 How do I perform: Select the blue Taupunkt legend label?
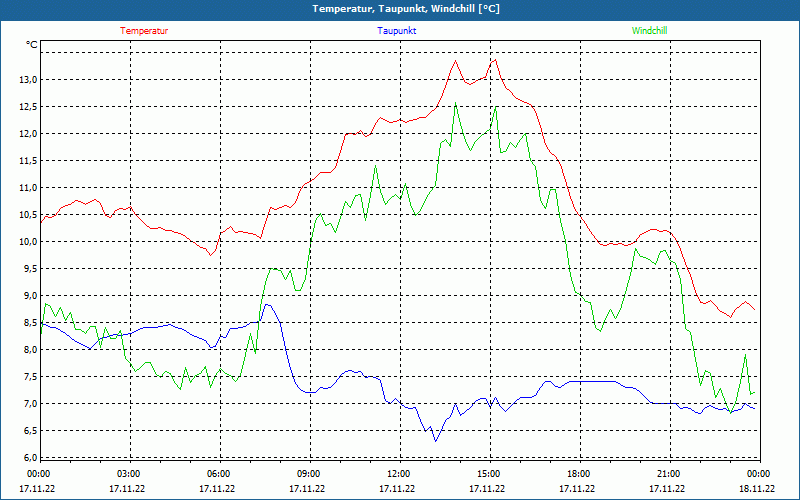point(397,31)
